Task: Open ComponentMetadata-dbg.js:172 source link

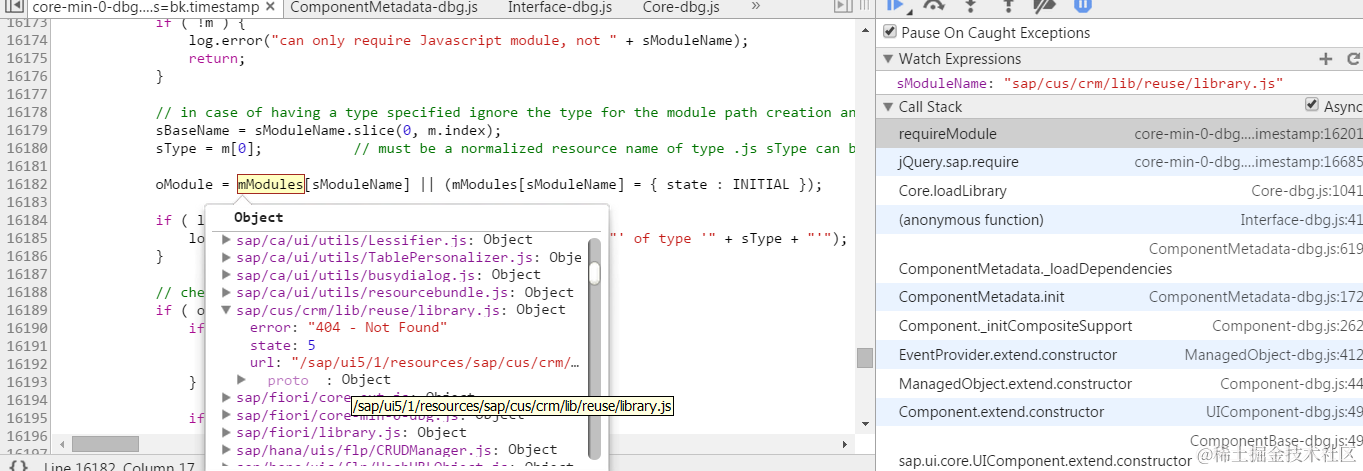Action: 1255,297
